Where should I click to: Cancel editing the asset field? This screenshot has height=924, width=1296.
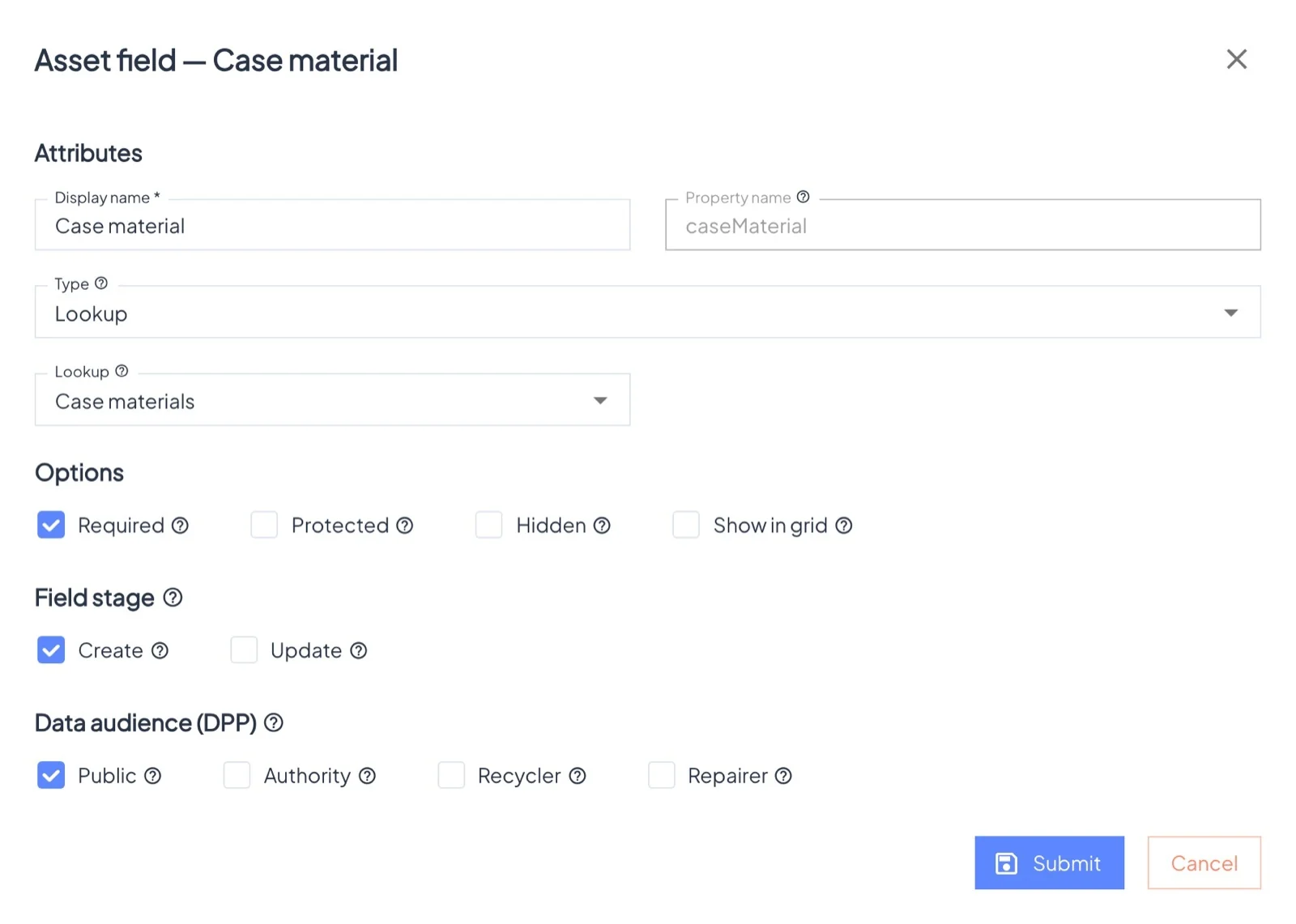(1204, 862)
